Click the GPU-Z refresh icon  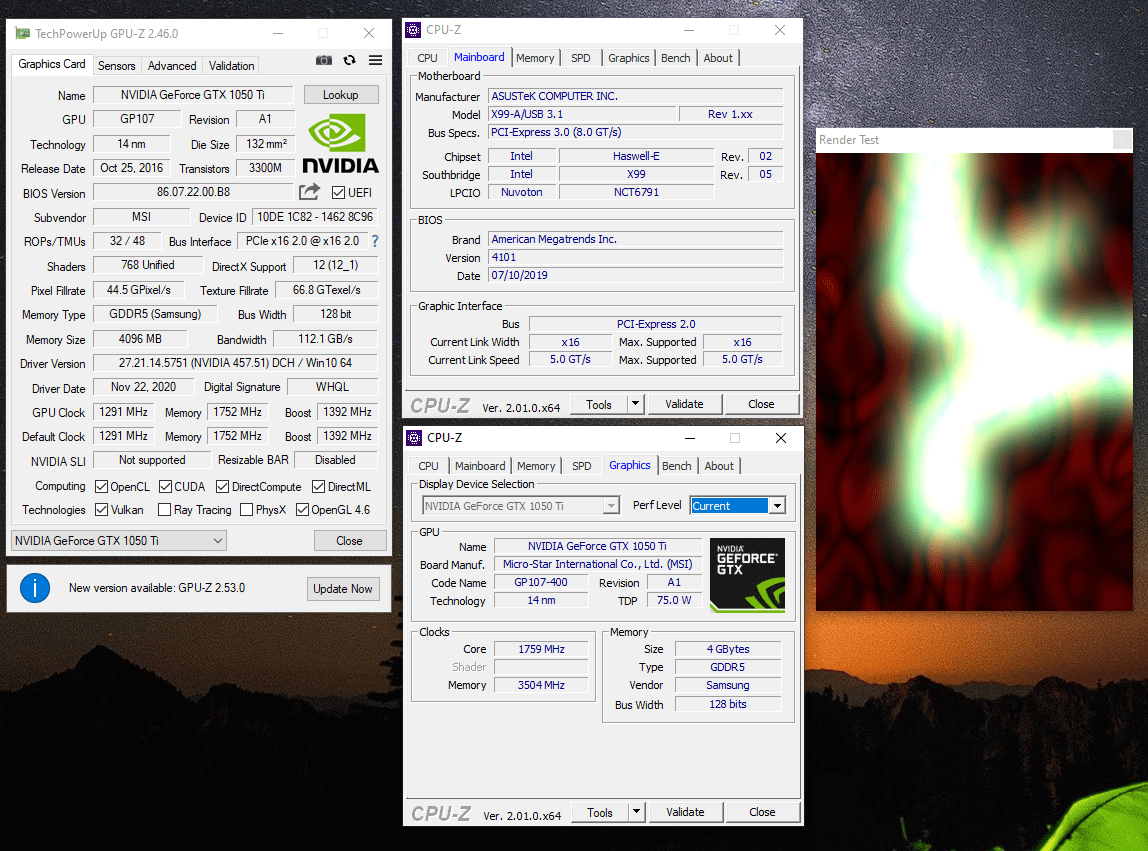[349, 60]
